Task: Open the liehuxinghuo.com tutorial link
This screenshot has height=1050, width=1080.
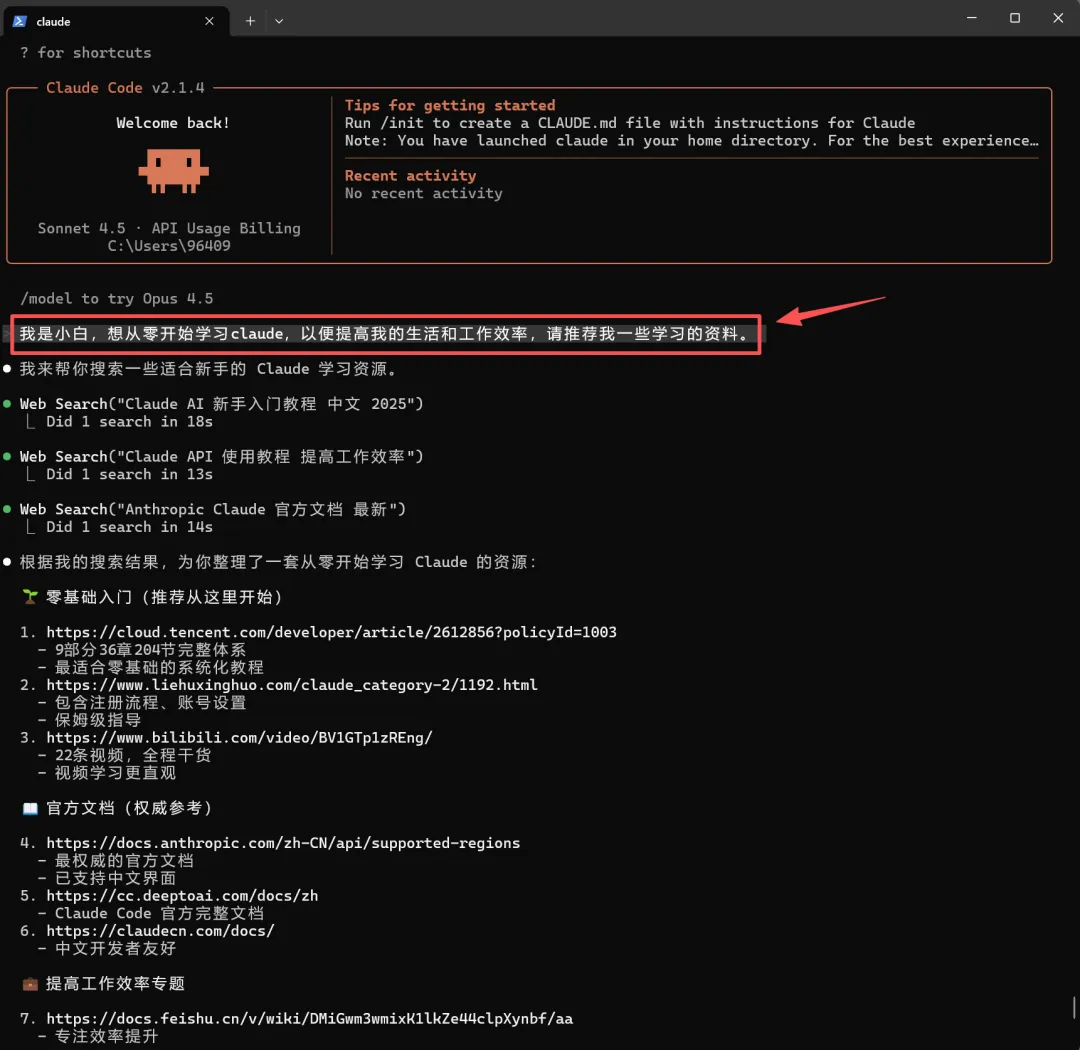Action: (x=292, y=685)
